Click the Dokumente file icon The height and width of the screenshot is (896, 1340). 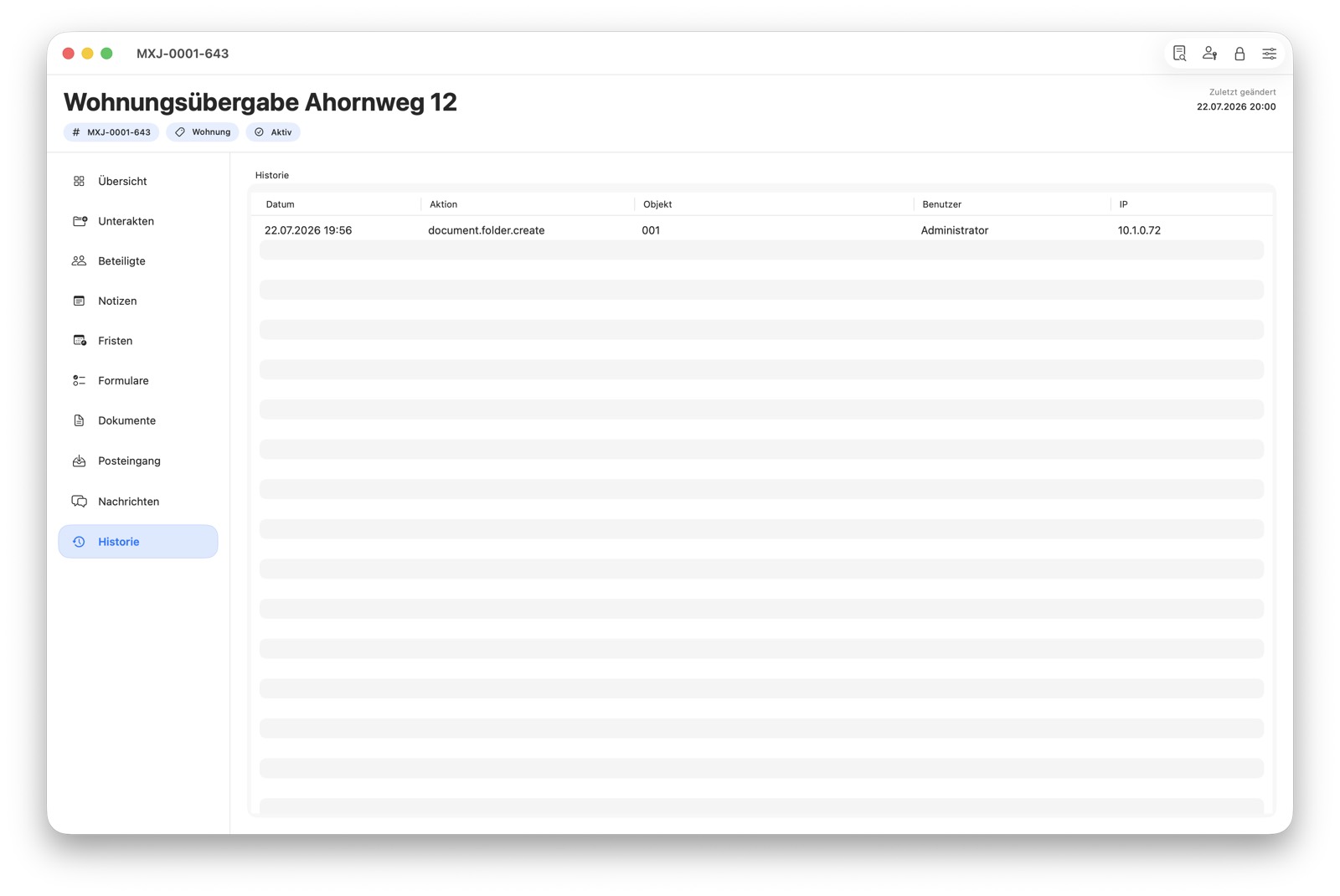coord(79,420)
